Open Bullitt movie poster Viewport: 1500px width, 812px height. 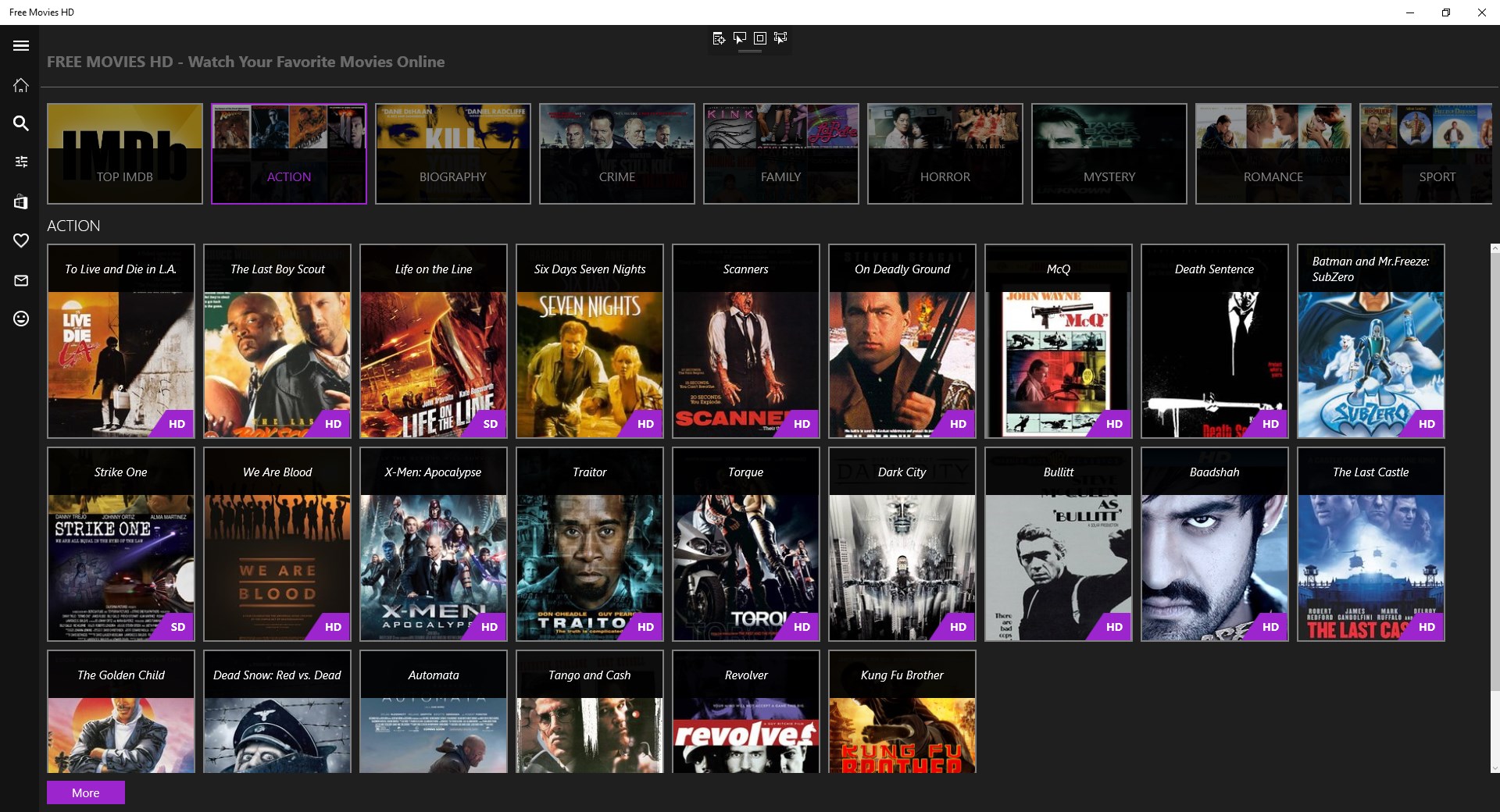(1059, 544)
